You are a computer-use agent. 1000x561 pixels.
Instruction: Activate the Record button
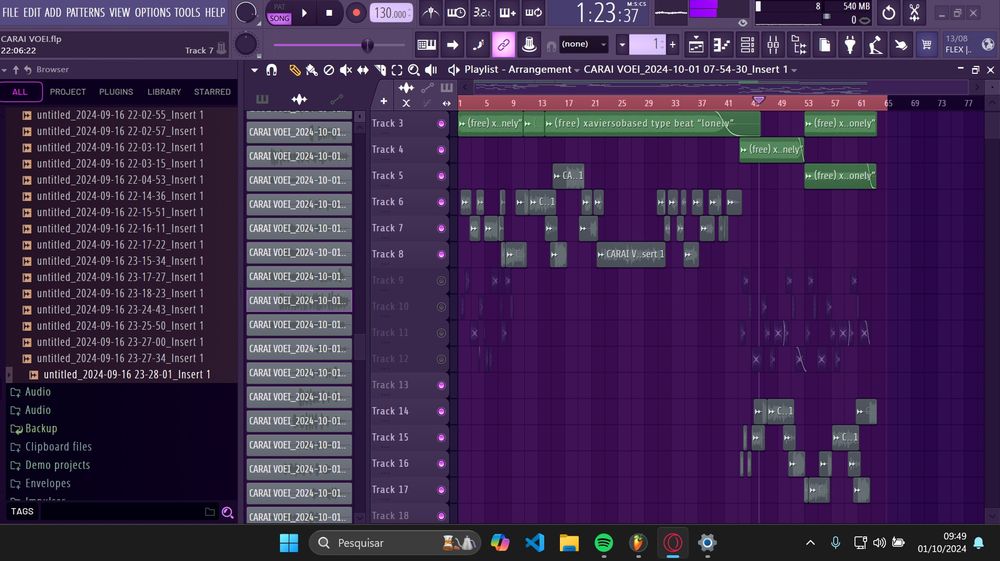[356, 13]
